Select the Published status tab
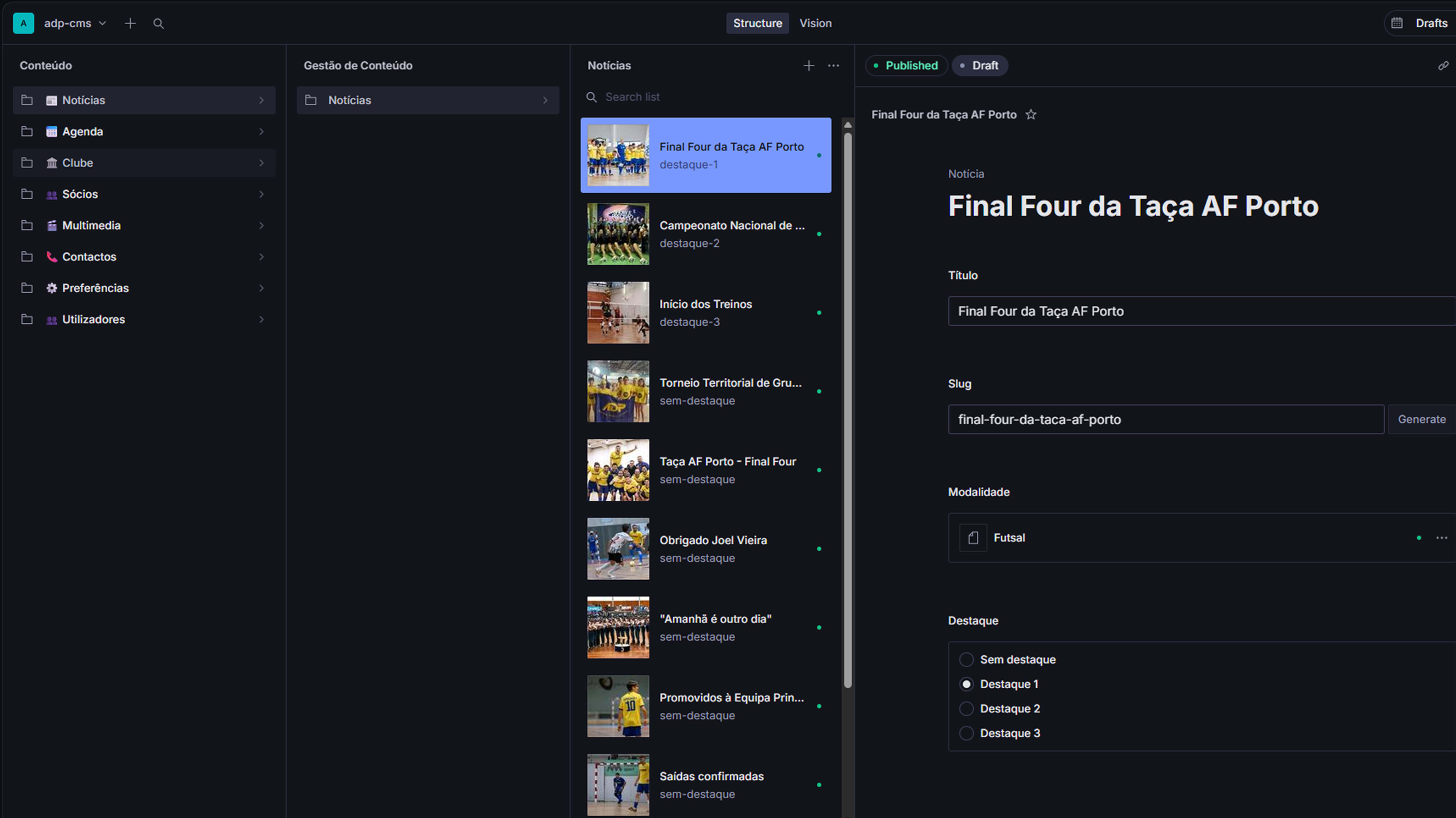 (x=906, y=66)
